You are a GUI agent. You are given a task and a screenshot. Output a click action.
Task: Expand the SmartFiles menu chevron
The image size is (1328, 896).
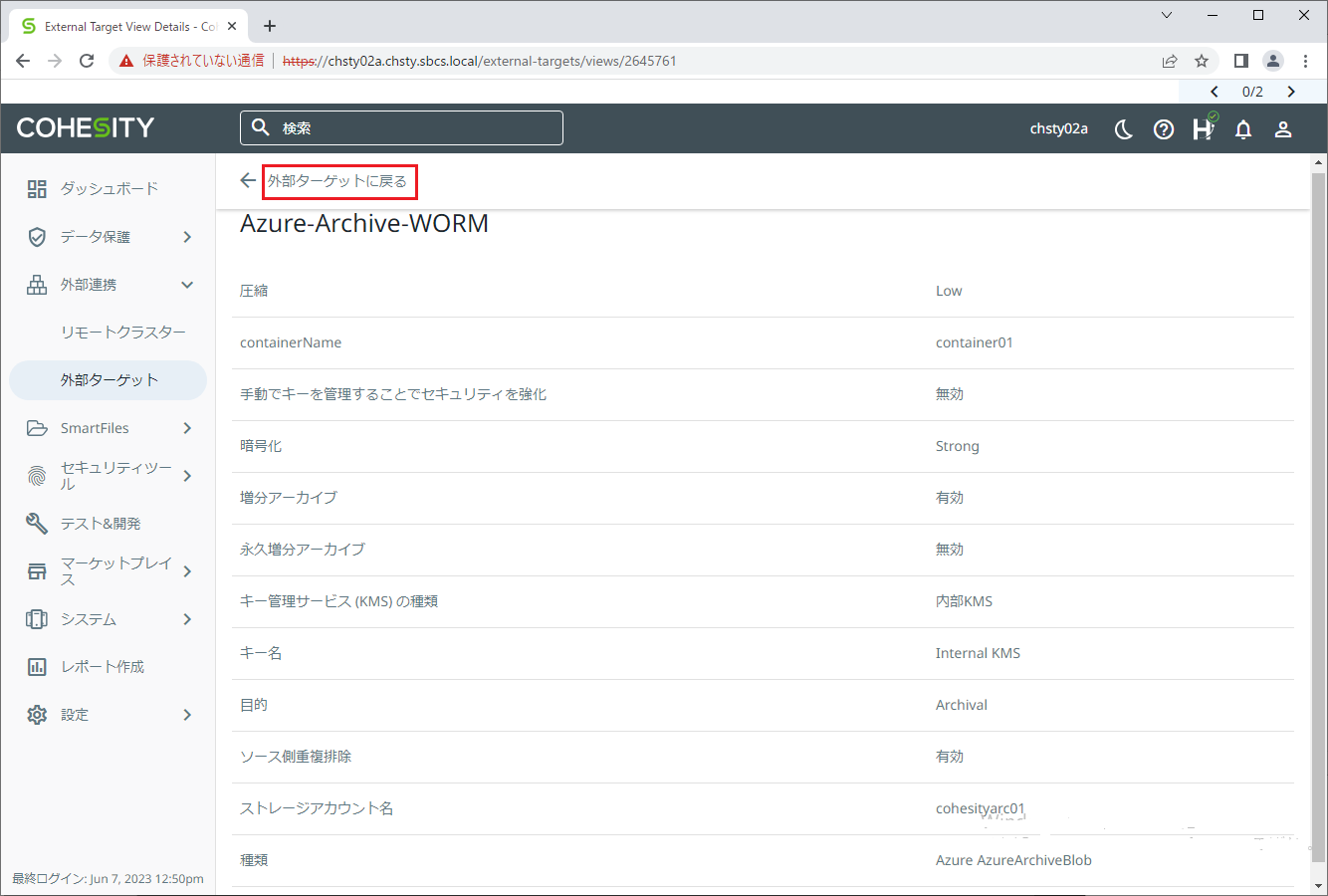click(187, 428)
